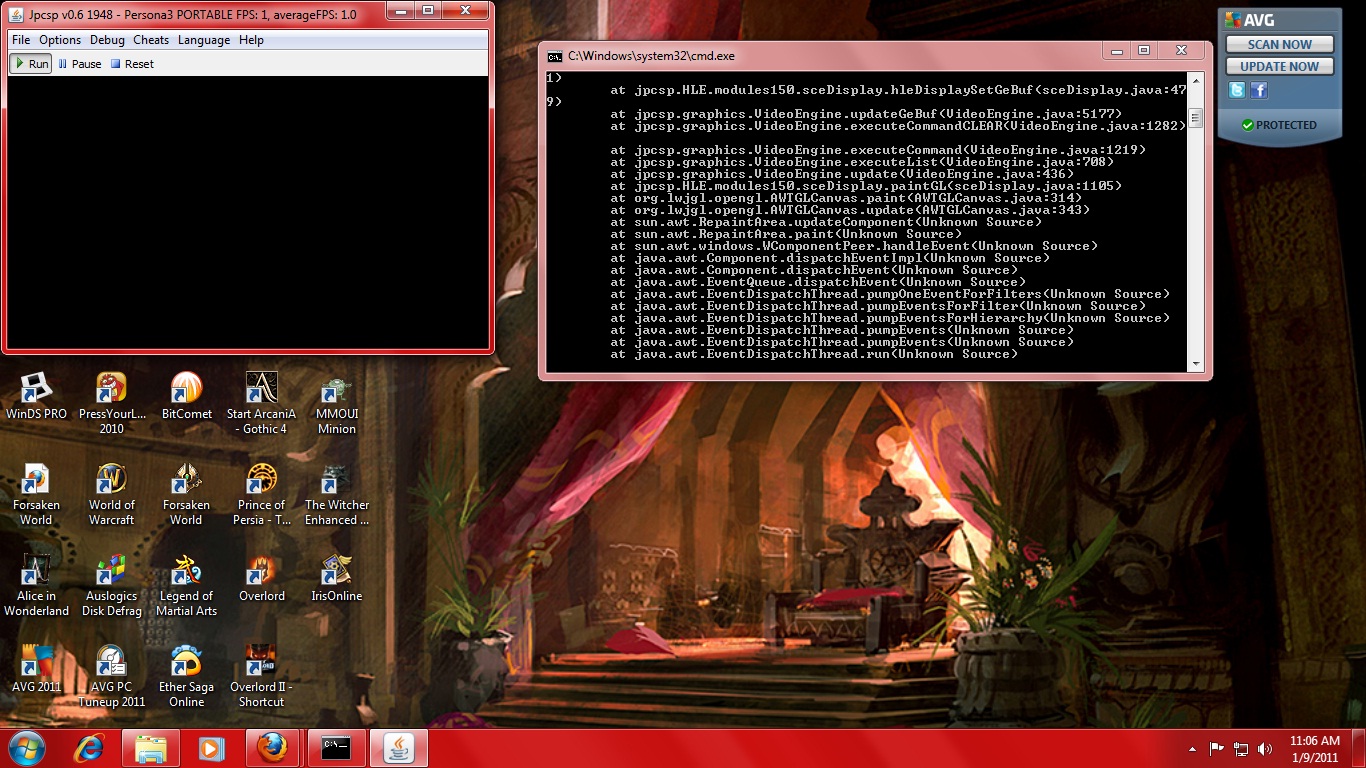Image resolution: width=1366 pixels, height=768 pixels.
Task: Open the File menu
Action: click(x=21, y=40)
